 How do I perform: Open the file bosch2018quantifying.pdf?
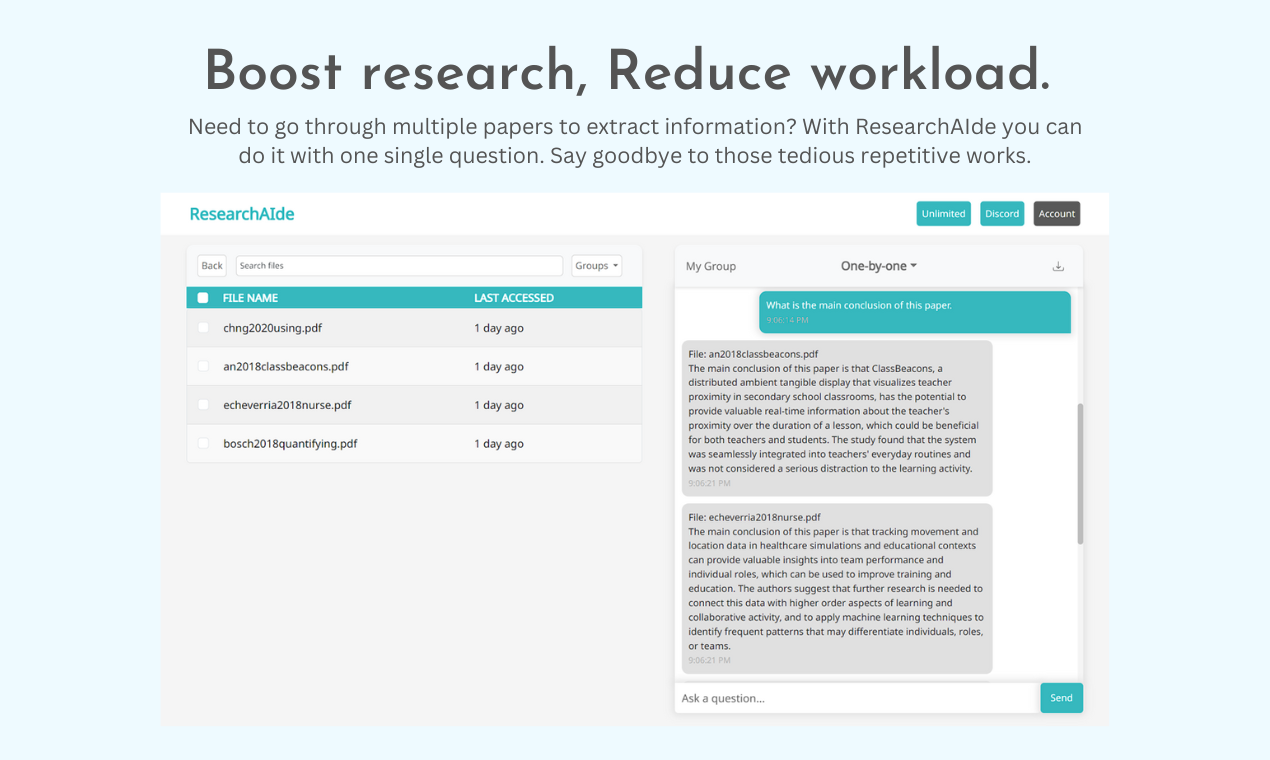point(290,444)
